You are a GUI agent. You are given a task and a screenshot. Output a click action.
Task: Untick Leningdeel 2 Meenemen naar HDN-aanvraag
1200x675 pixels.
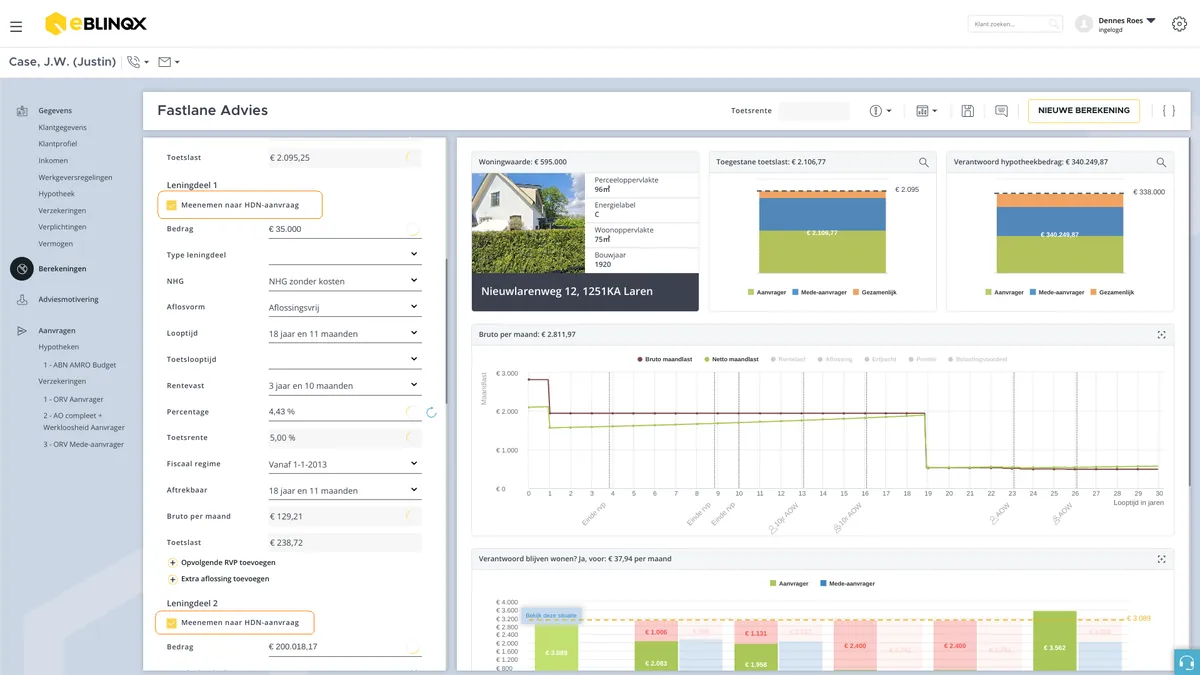click(171, 623)
